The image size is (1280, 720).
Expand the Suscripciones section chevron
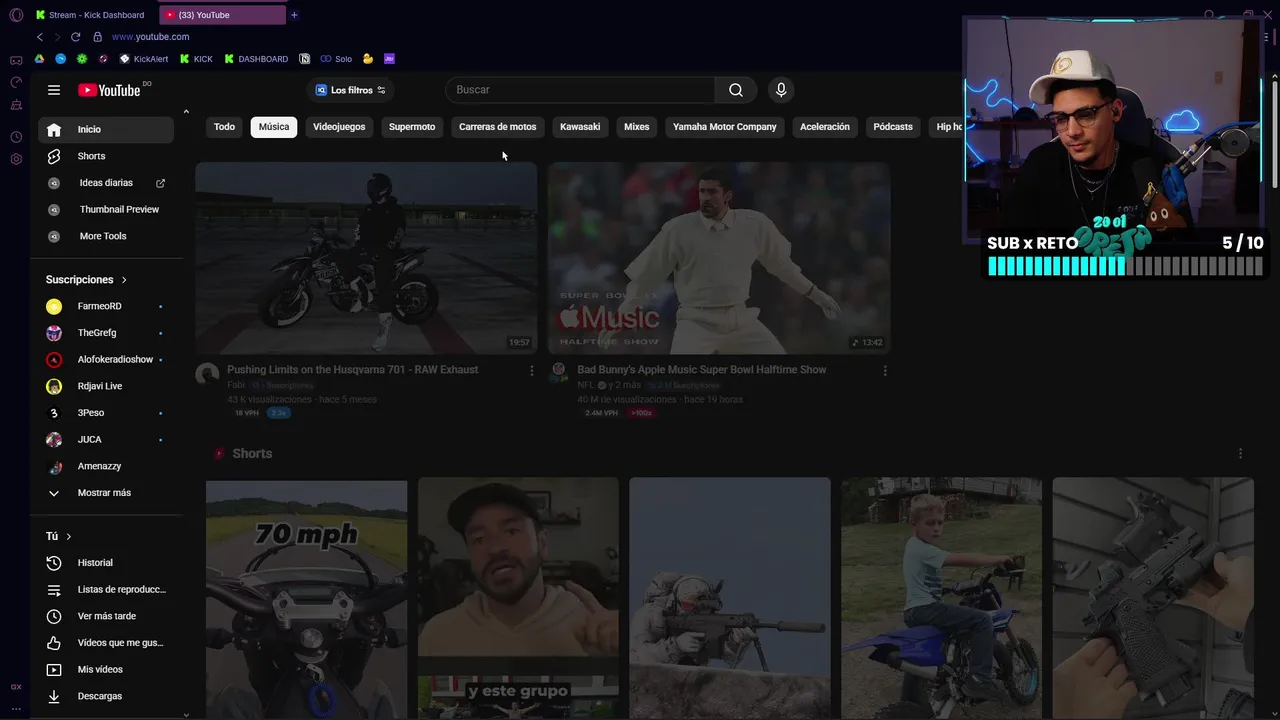(x=124, y=280)
